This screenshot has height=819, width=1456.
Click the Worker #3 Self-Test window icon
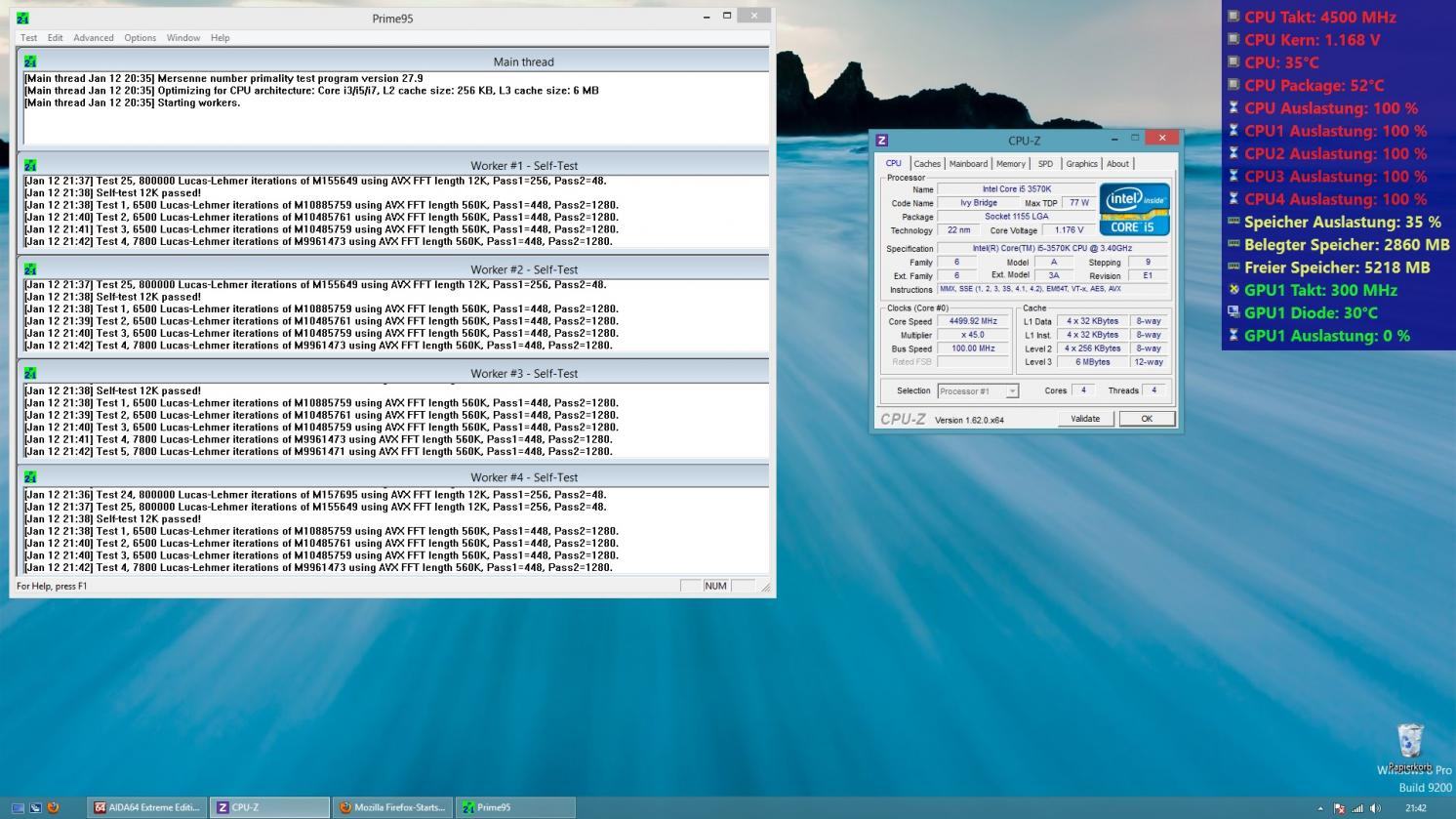point(30,374)
